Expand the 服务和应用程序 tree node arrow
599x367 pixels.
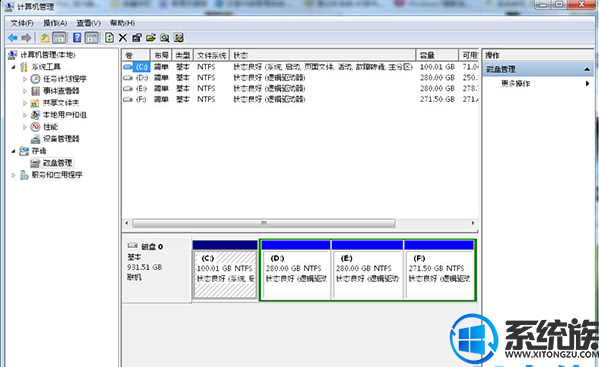(x=13, y=175)
